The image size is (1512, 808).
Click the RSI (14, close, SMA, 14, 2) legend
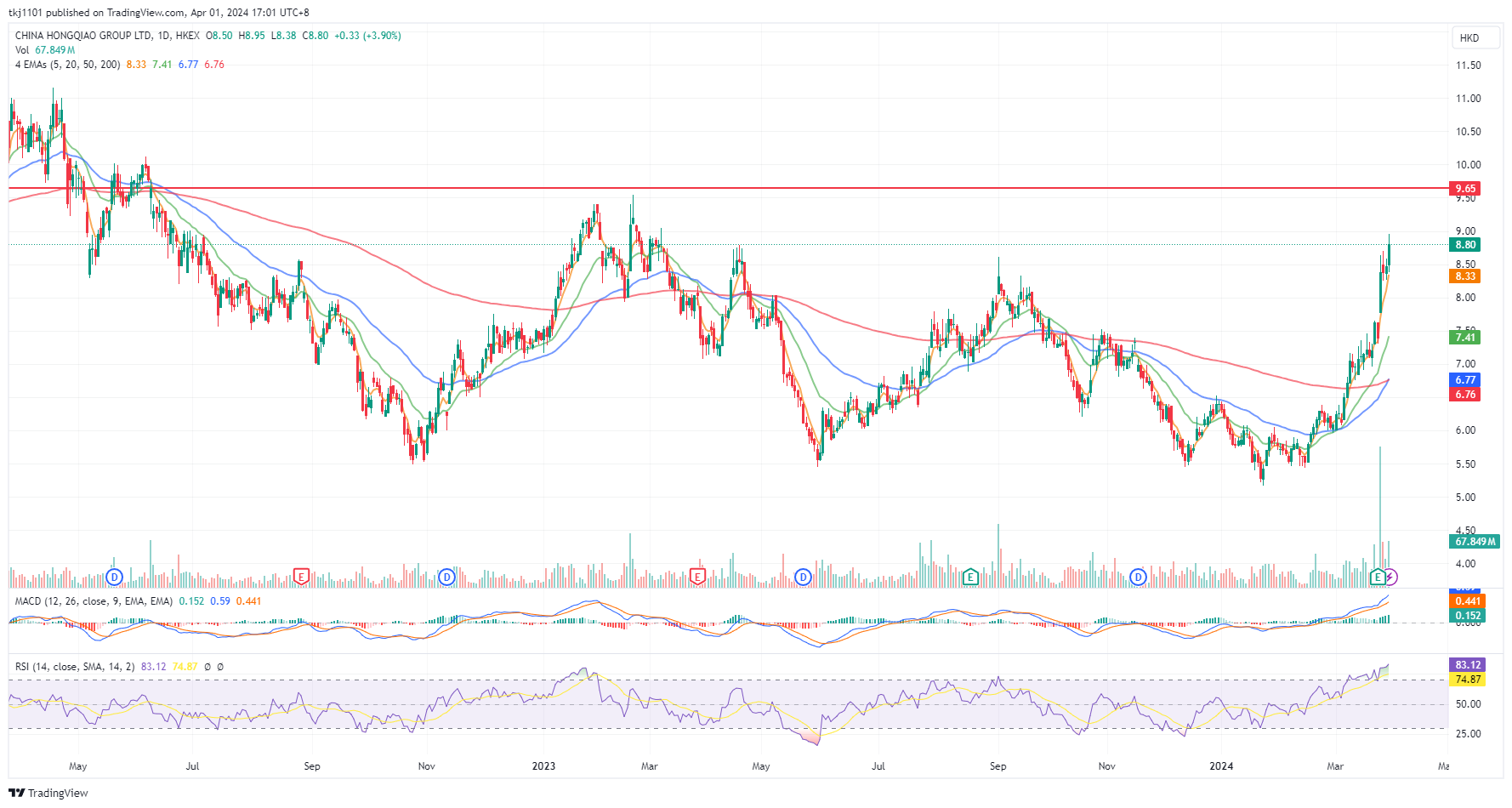(75, 667)
